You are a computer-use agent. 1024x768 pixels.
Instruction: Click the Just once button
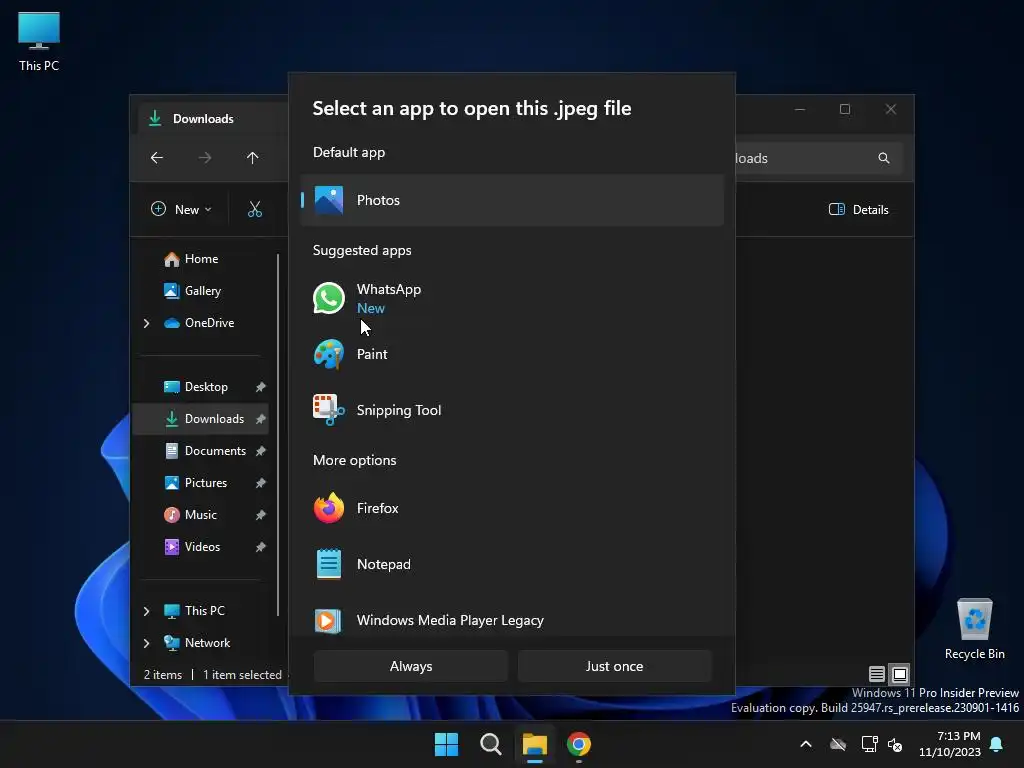pos(615,666)
